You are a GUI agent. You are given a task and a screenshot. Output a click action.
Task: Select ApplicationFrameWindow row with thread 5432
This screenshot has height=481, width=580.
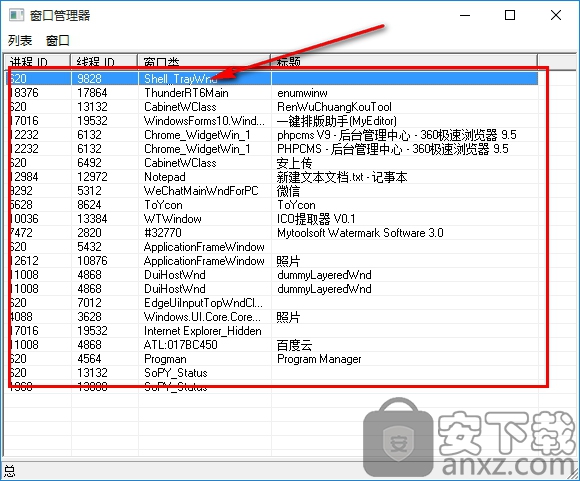tap(272, 247)
